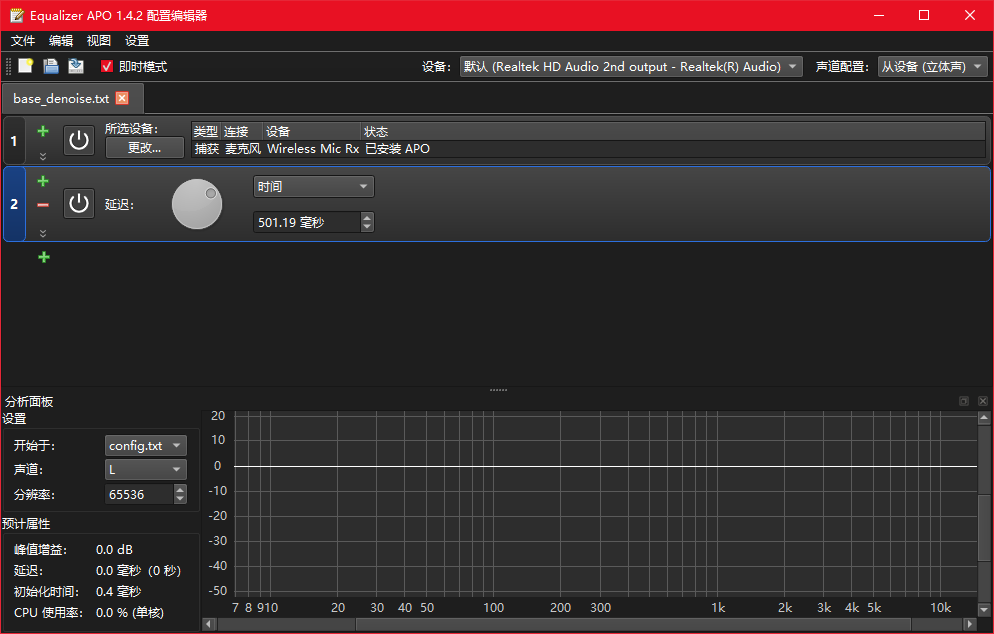Viewport: 994px width, 634px height.
Task: Toggle power button of delay filter row 2
Action: (79, 204)
